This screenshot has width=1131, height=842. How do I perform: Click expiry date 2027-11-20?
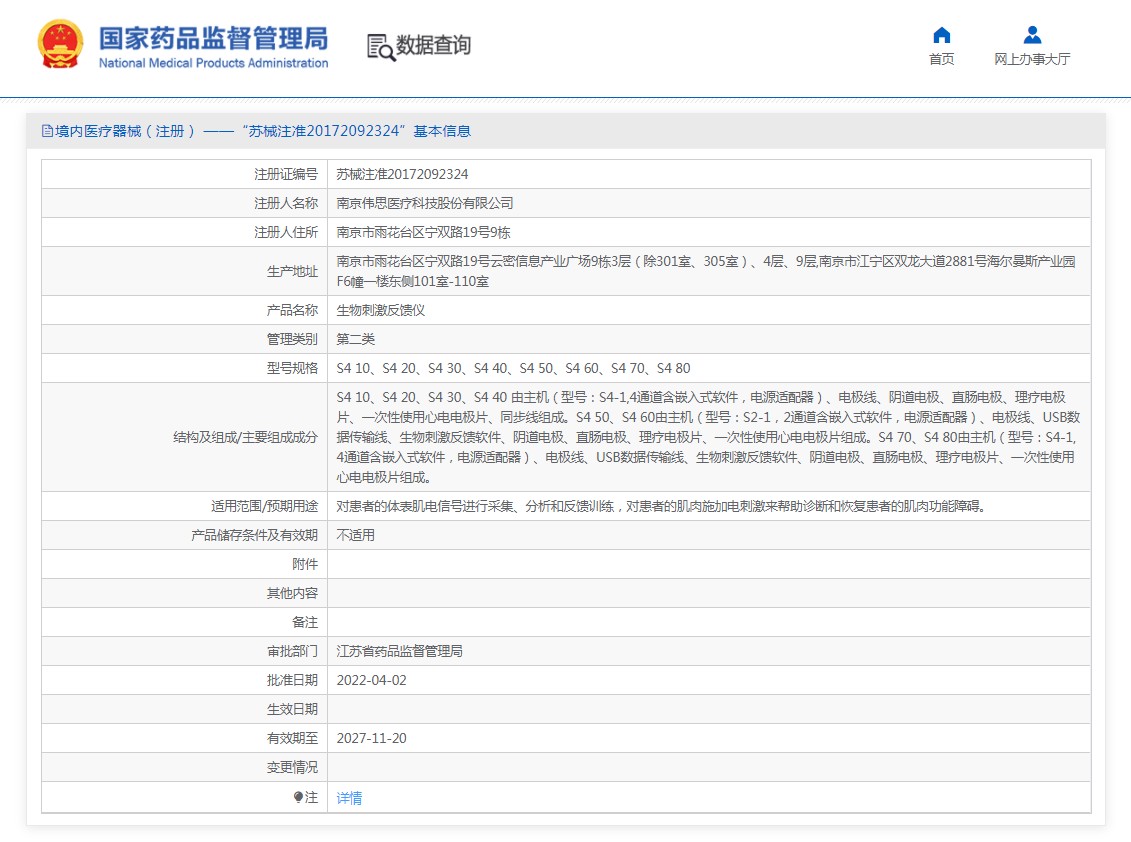click(x=371, y=738)
